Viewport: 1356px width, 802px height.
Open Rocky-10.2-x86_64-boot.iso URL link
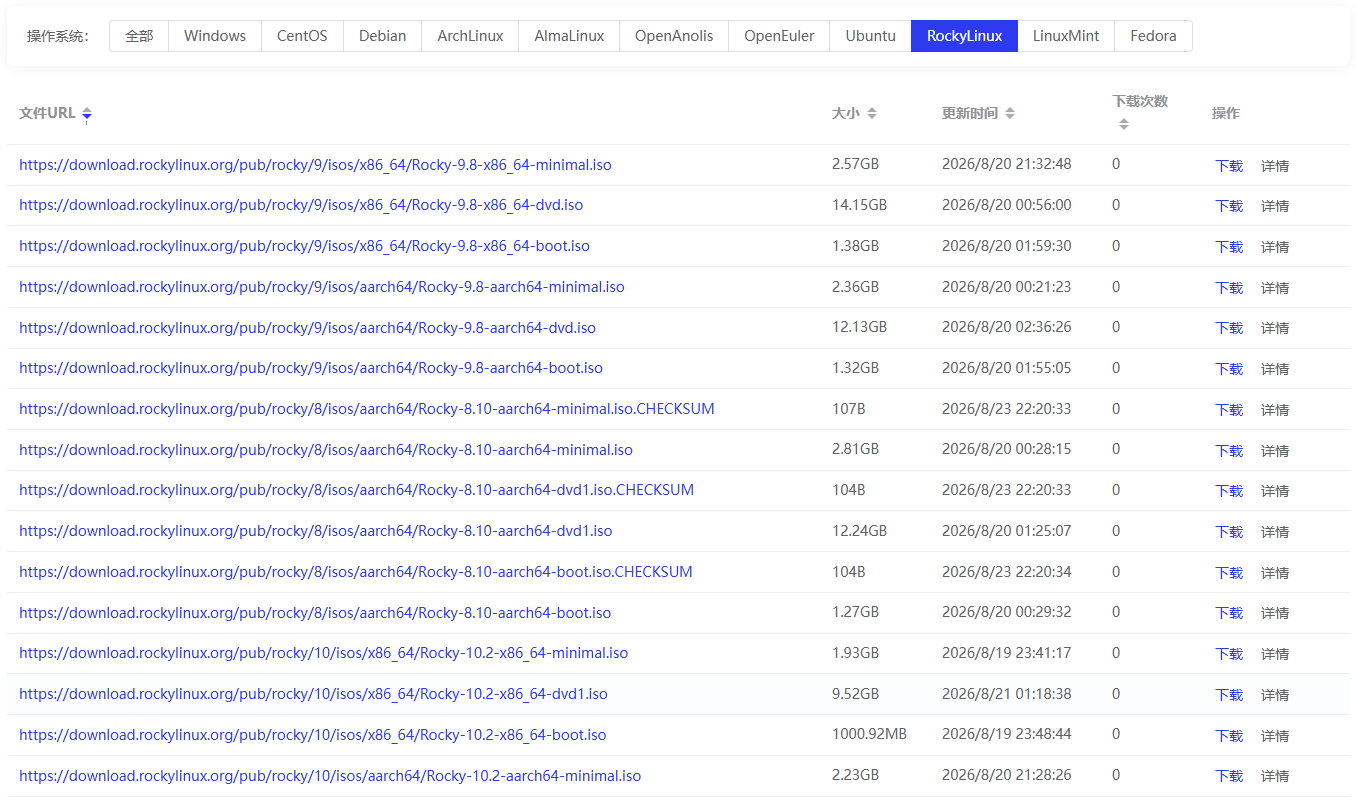tap(313, 735)
